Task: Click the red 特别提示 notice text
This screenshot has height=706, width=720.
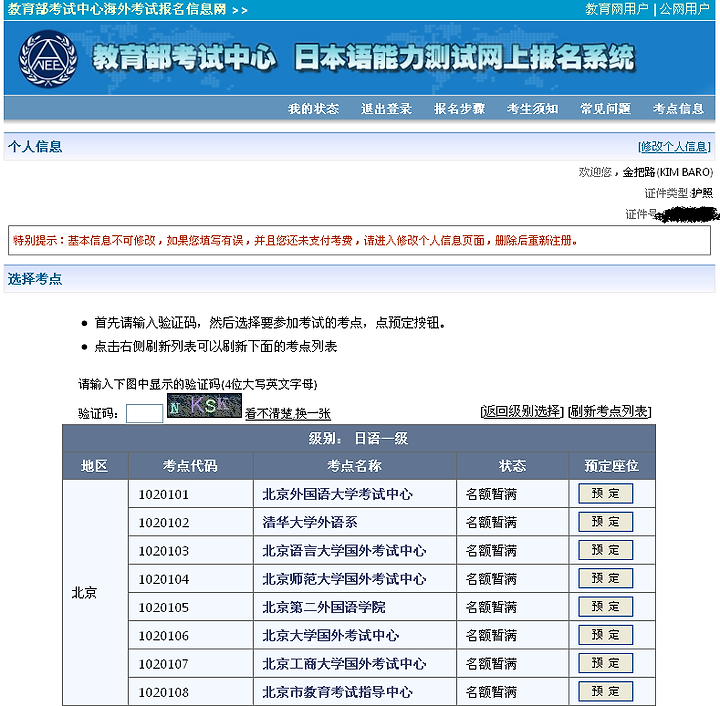Action: [295, 241]
